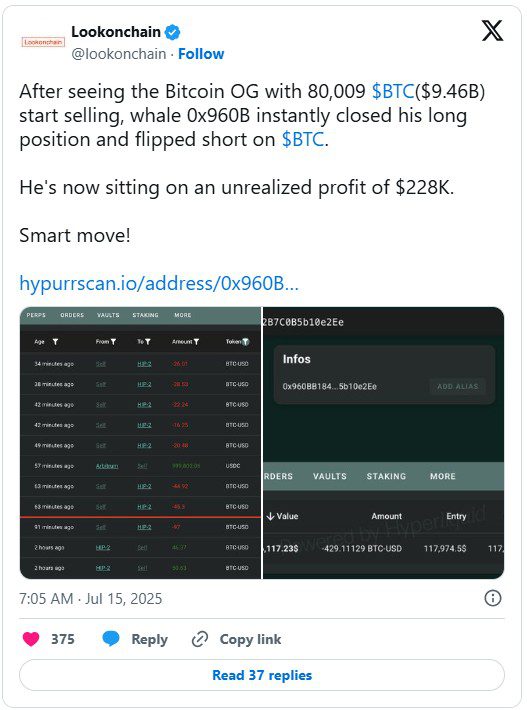Open the tweet info circle icon
This screenshot has width=527, height=710.
point(493,598)
